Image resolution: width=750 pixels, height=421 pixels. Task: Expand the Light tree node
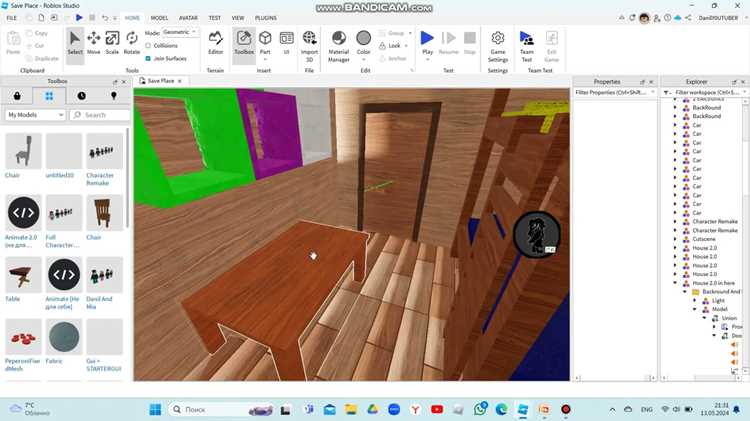coord(695,300)
